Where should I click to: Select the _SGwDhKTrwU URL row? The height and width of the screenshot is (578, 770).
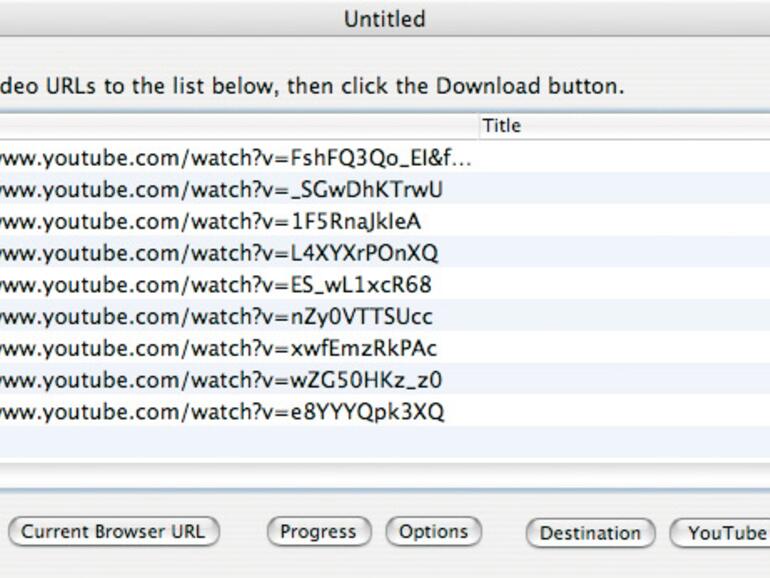(x=221, y=189)
